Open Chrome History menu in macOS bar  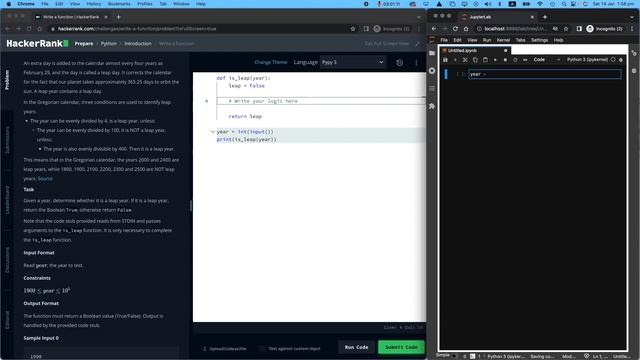coord(93,4)
